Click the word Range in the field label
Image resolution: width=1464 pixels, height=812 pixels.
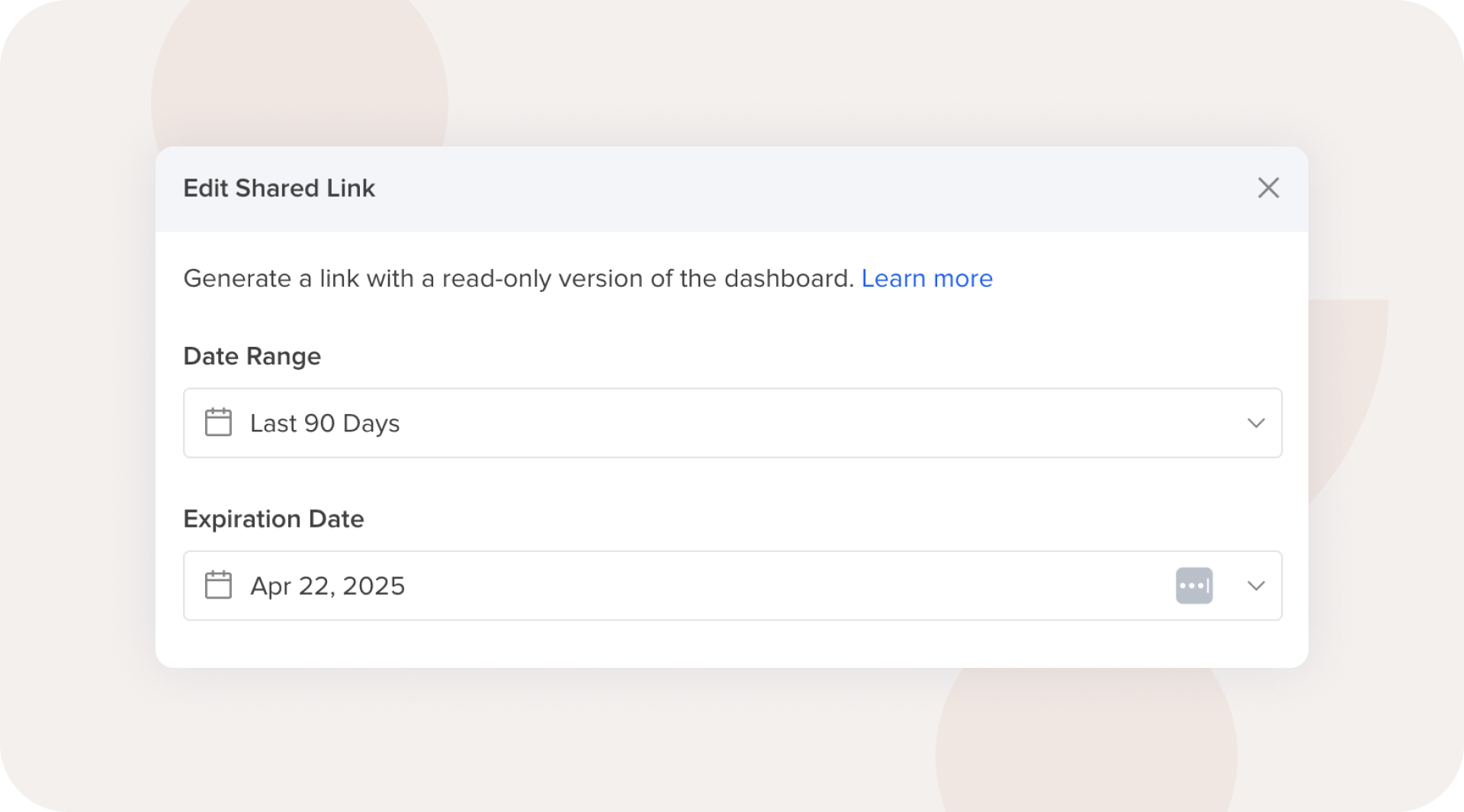[x=283, y=356]
